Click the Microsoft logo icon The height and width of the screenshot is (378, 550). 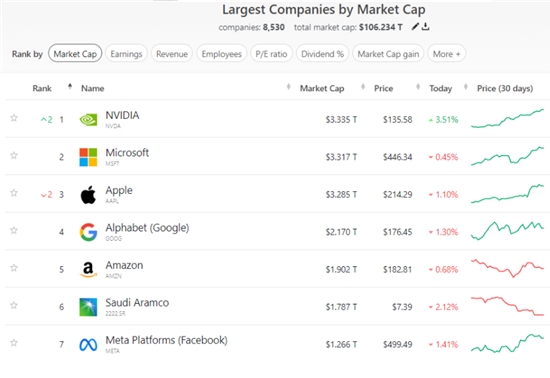coord(88,157)
